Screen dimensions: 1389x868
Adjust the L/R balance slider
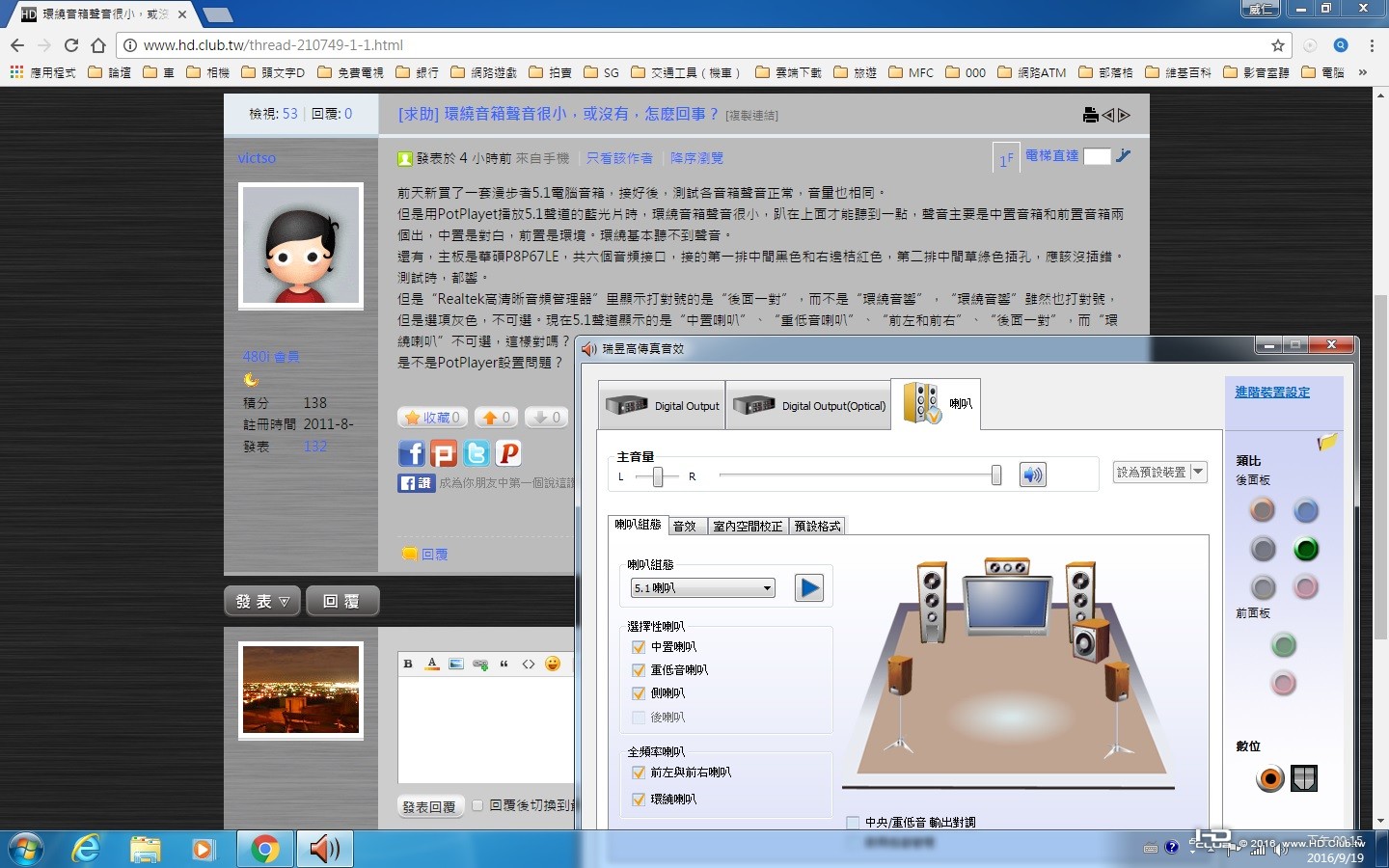point(658,476)
